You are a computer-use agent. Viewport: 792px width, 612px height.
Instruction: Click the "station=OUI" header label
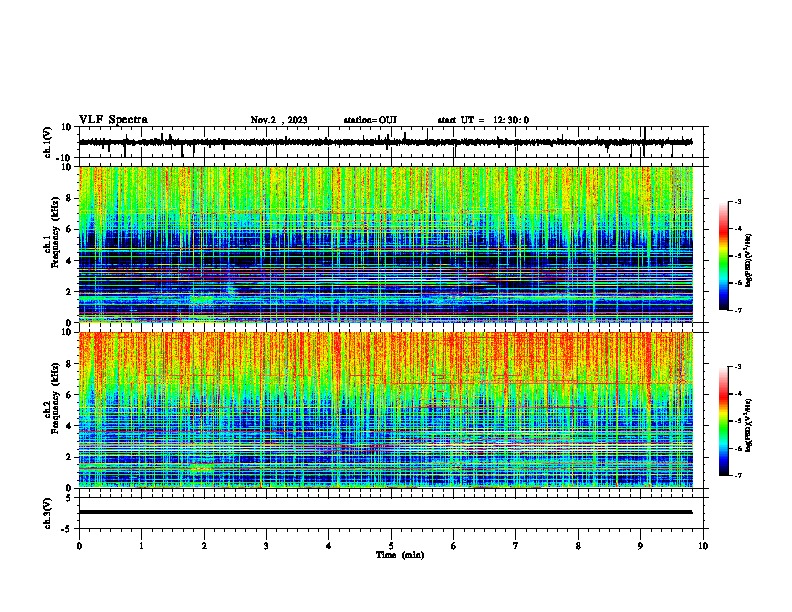point(370,120)
